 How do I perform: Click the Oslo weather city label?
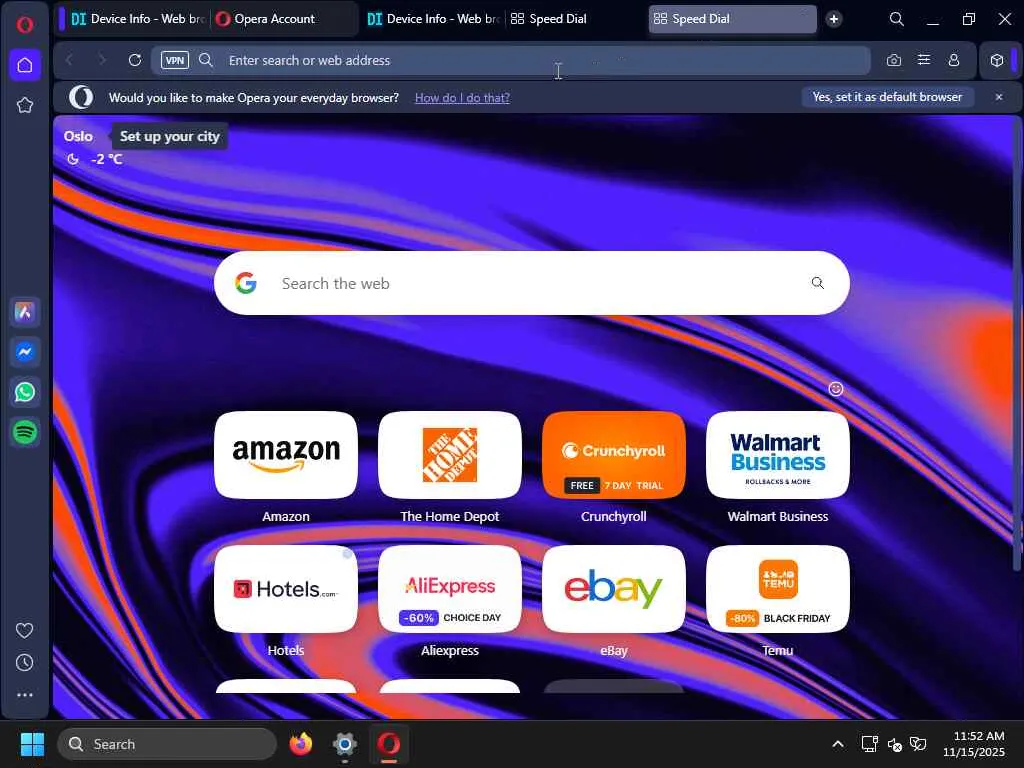[78, 136]
